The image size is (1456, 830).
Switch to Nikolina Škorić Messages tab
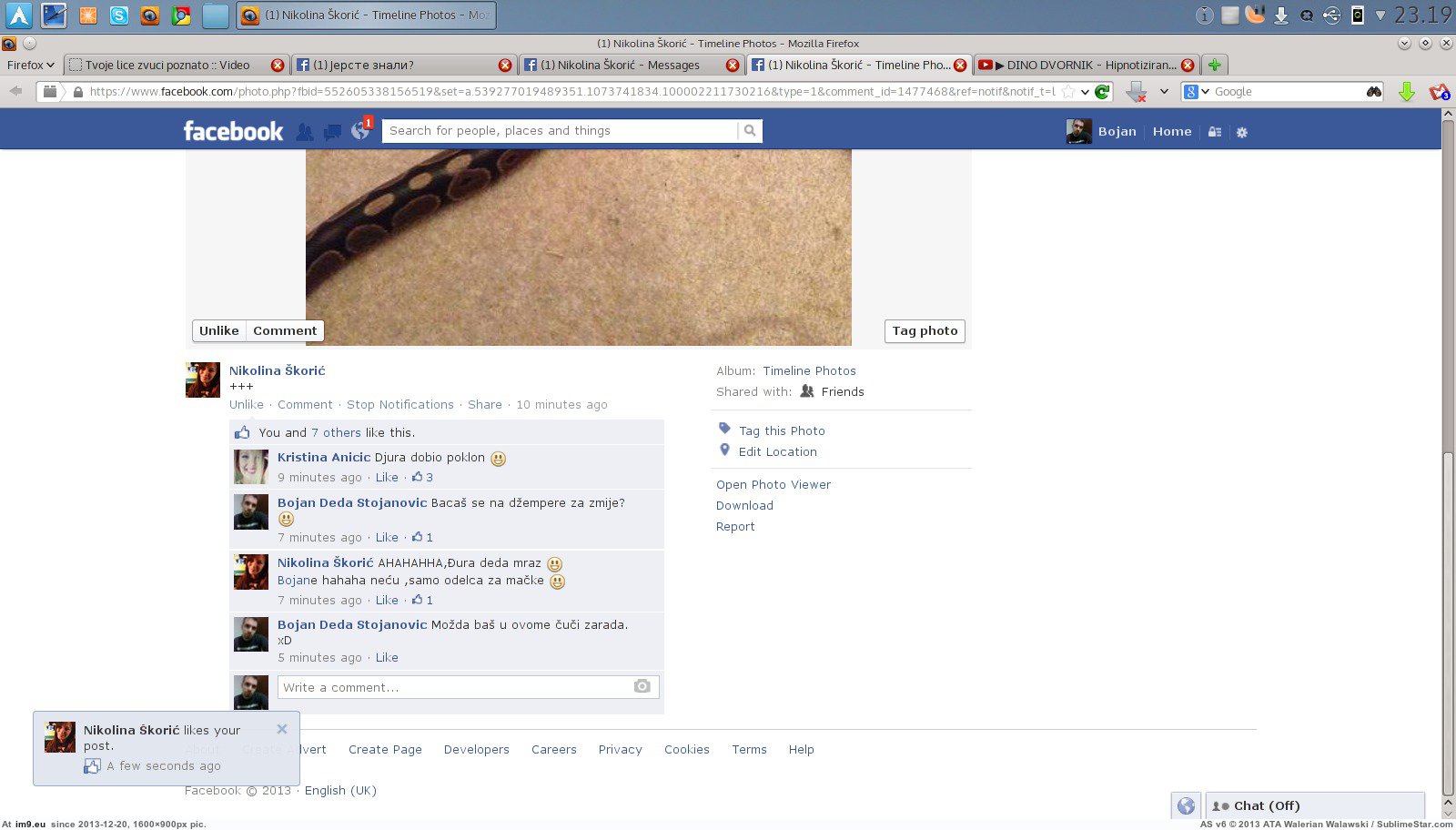click(x=632, y=66)
